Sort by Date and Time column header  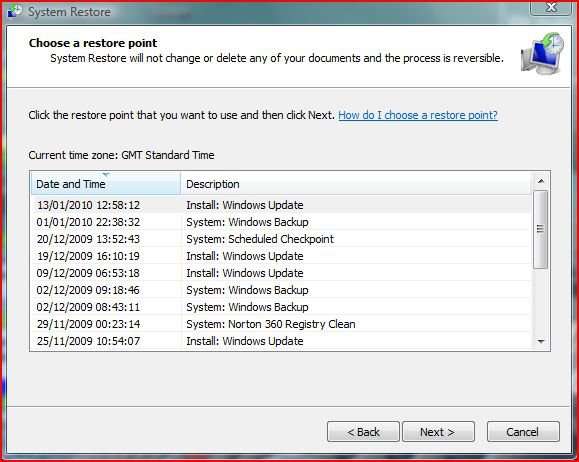(106, 184)
